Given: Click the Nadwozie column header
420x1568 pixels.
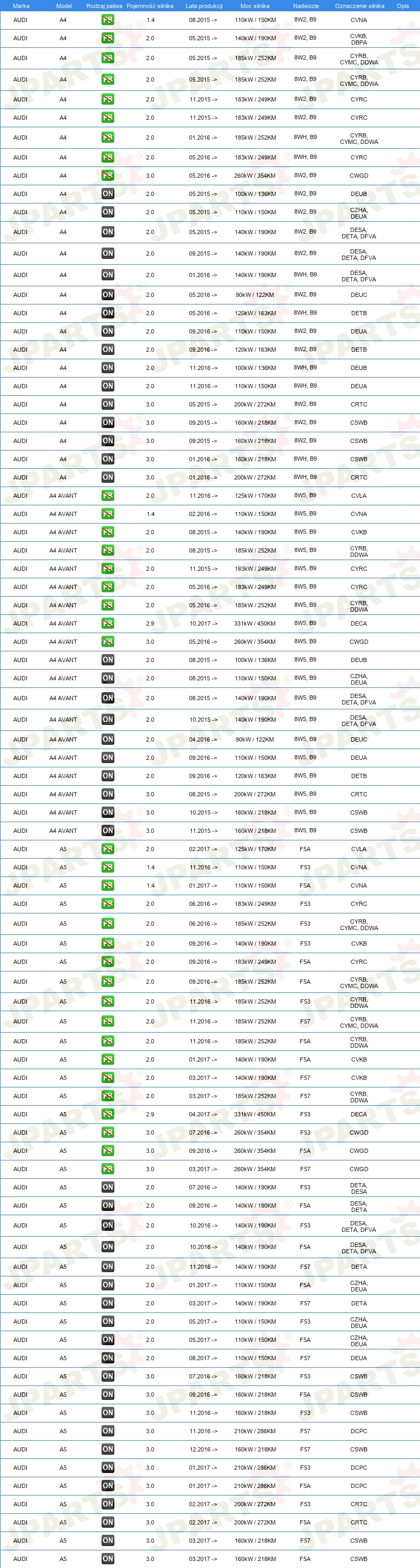Looking at the screenshot, I should pyautogui.click(x=306, y=5).
